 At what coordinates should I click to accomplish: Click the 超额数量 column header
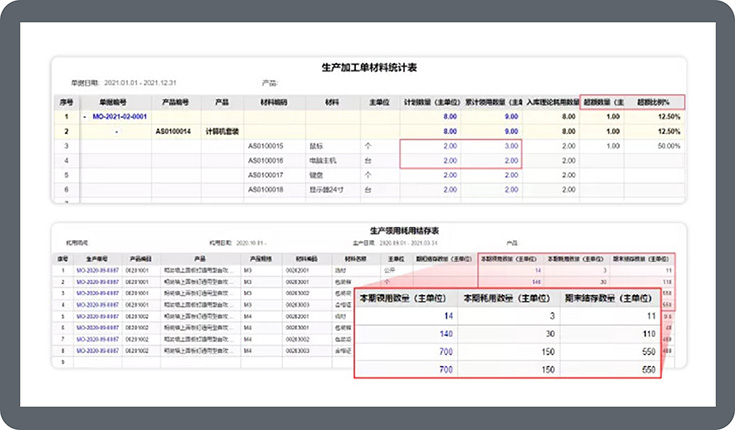(x=604, y=102)
